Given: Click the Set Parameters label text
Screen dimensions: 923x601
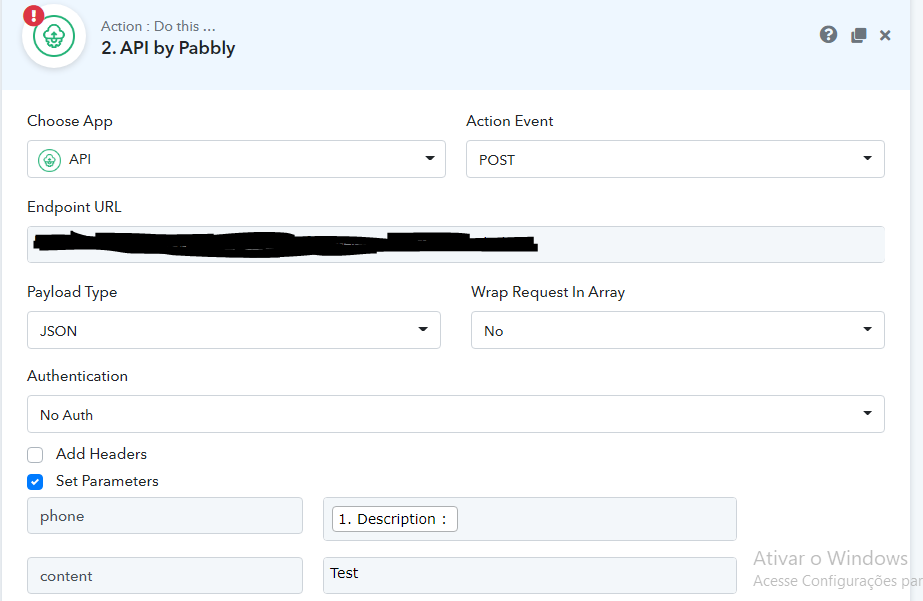Looking at the screenshot, I should (x=107, y=481).
